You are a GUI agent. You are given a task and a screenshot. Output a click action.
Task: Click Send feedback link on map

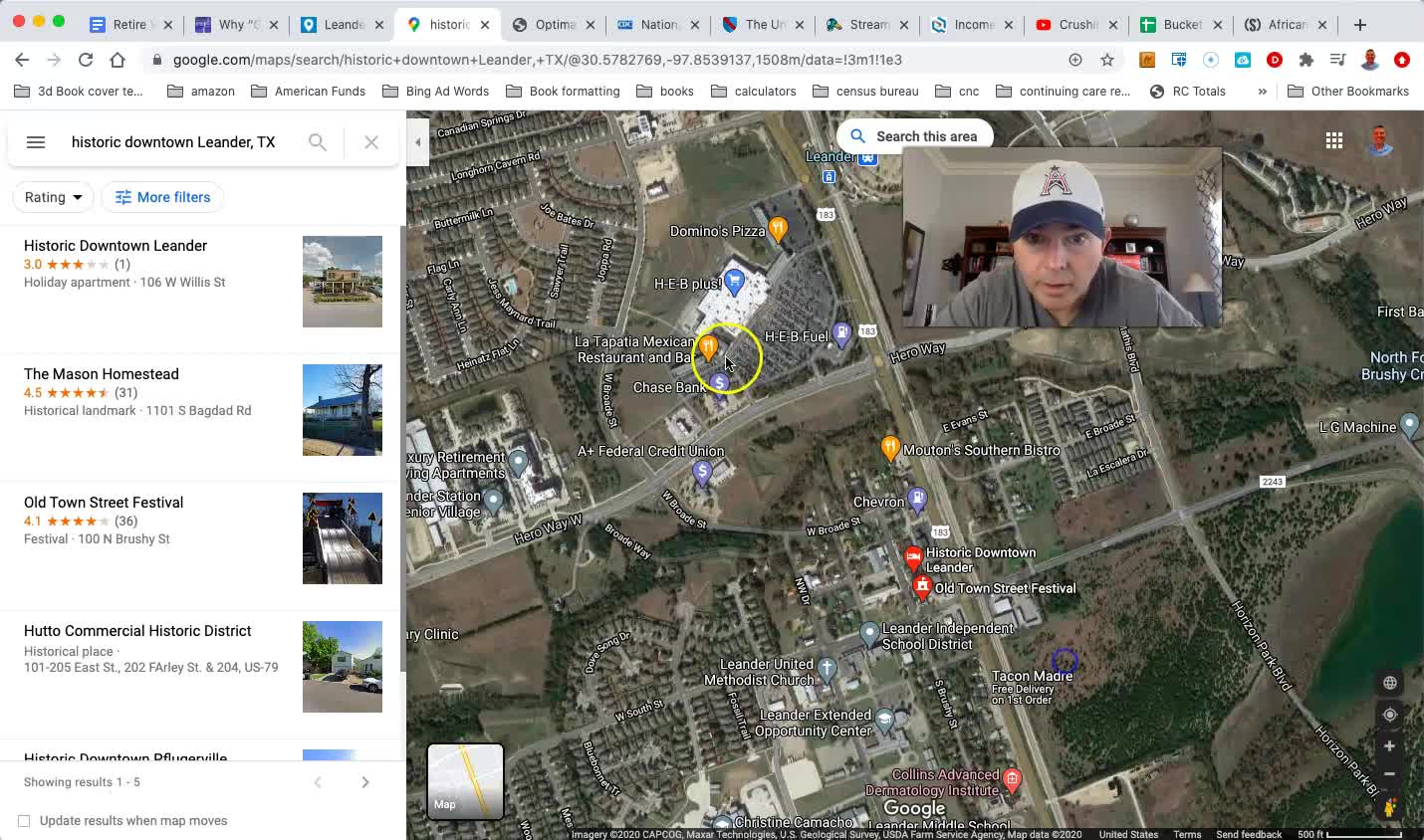click(1249, 834)
